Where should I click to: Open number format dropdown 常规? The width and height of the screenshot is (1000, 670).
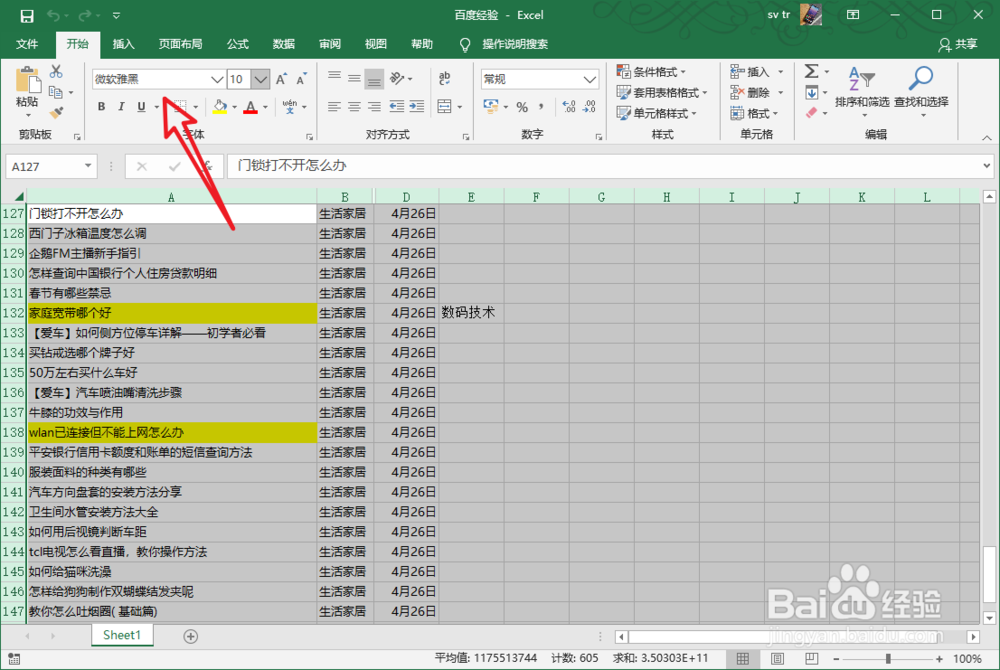coord(589,79)
